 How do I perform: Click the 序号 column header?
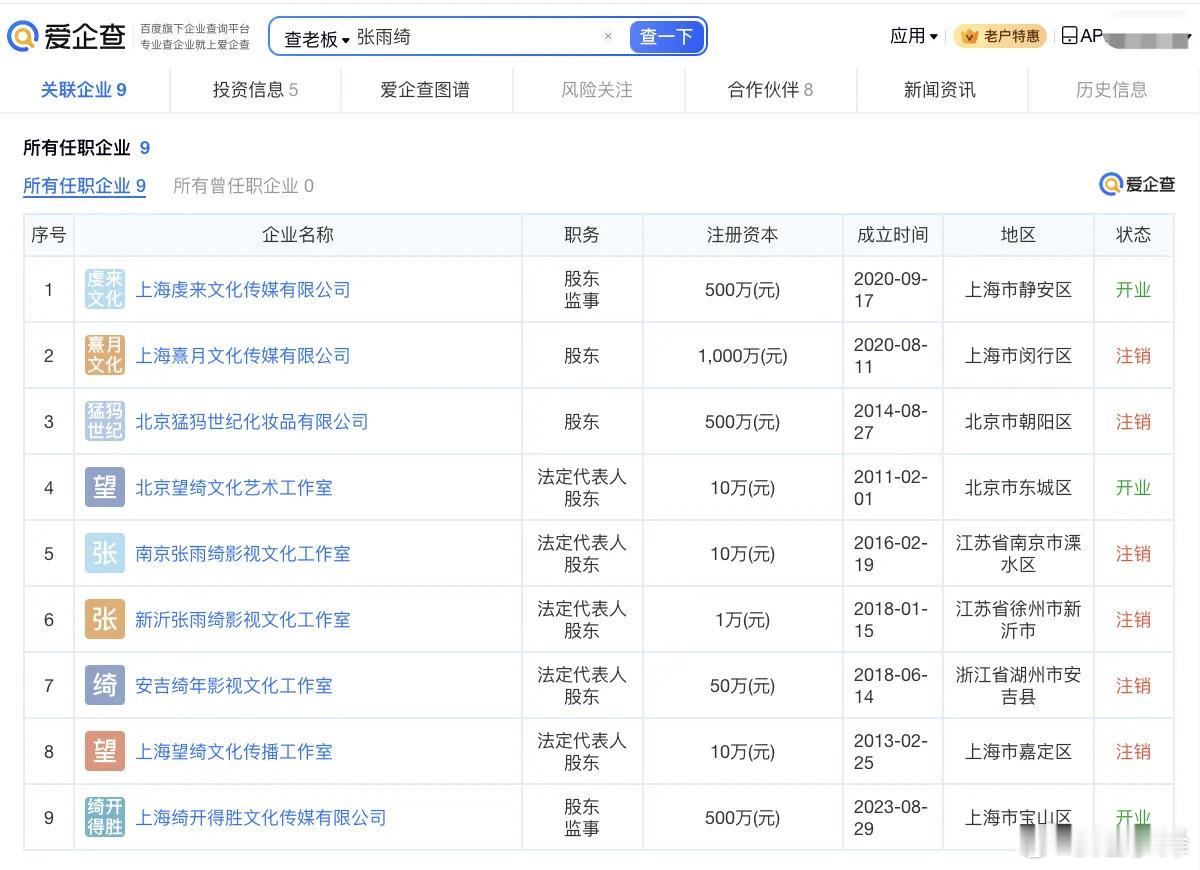[49, 235]
